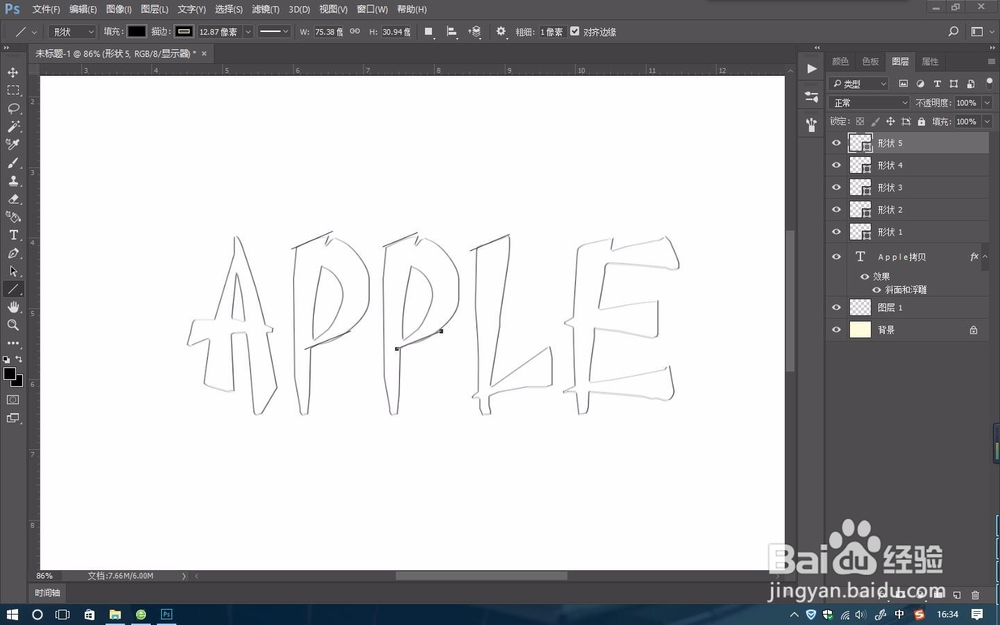Toggle the bevel and emboss effect visibility

point(876,290)
